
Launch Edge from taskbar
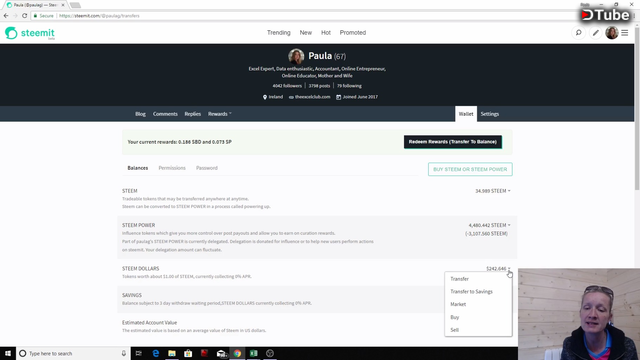156,353
